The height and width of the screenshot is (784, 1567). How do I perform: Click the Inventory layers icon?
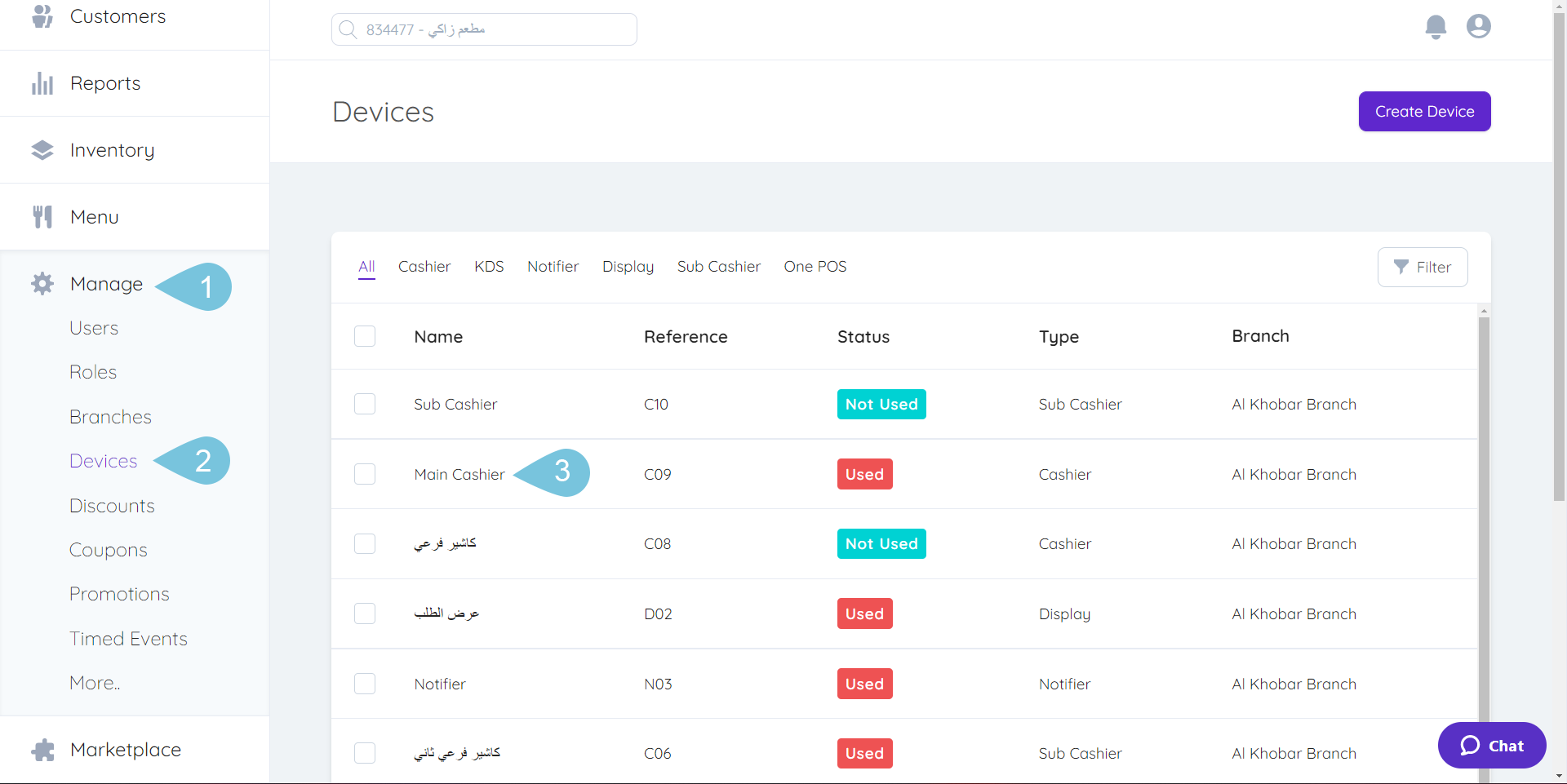pos(42,149)
